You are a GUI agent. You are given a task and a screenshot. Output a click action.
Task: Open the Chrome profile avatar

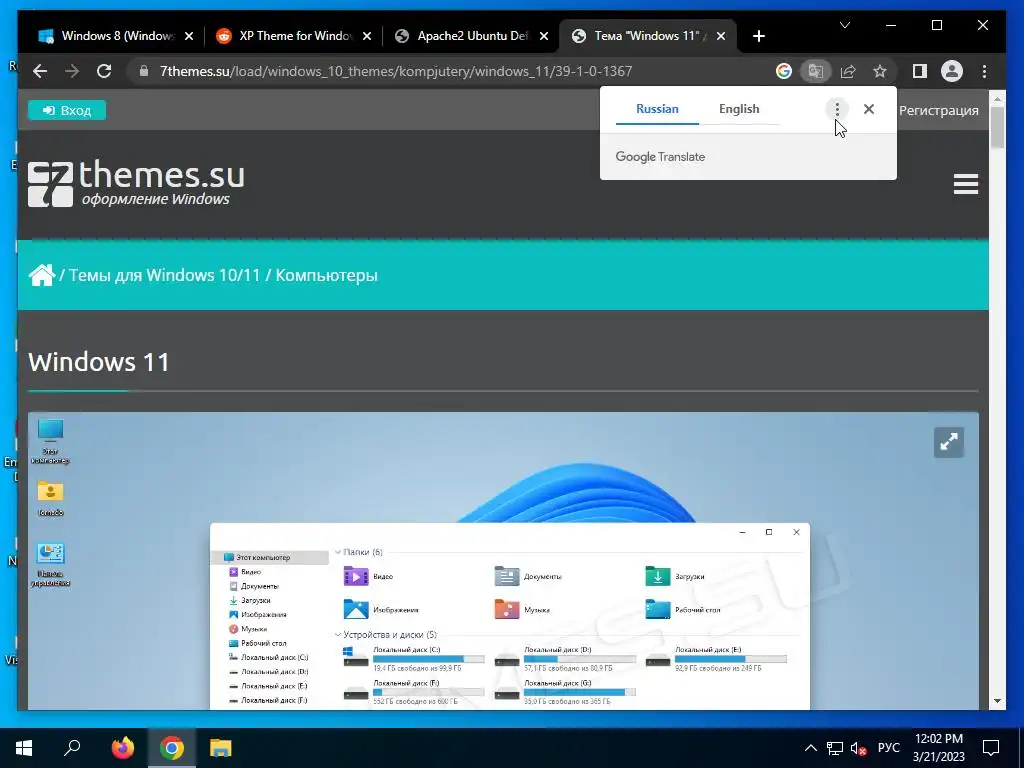pos(952,71)
